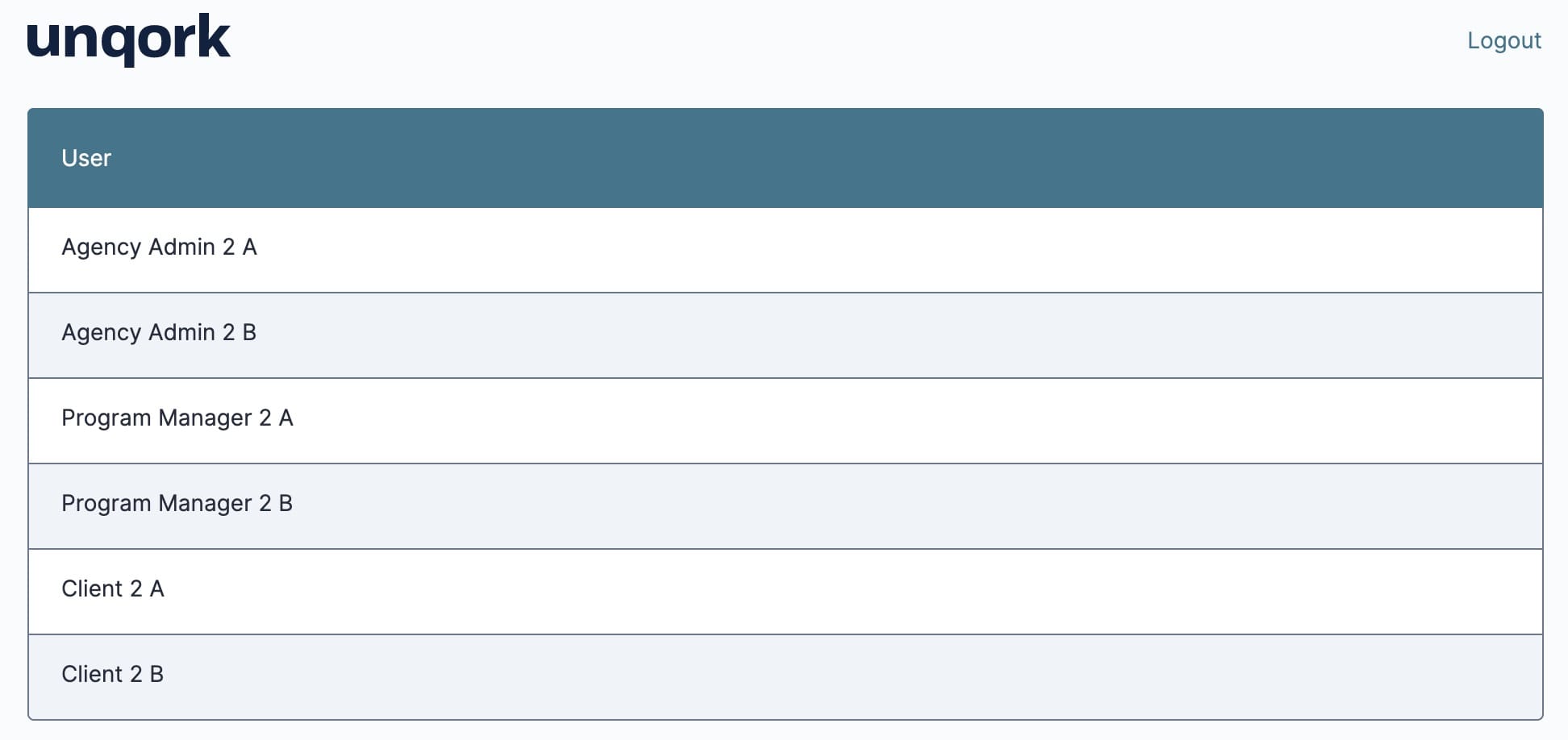The height and width of the screenshot is (740, 1568).
Task: Open the Client 2 A user entry
Action: click(x=786, y=592)
